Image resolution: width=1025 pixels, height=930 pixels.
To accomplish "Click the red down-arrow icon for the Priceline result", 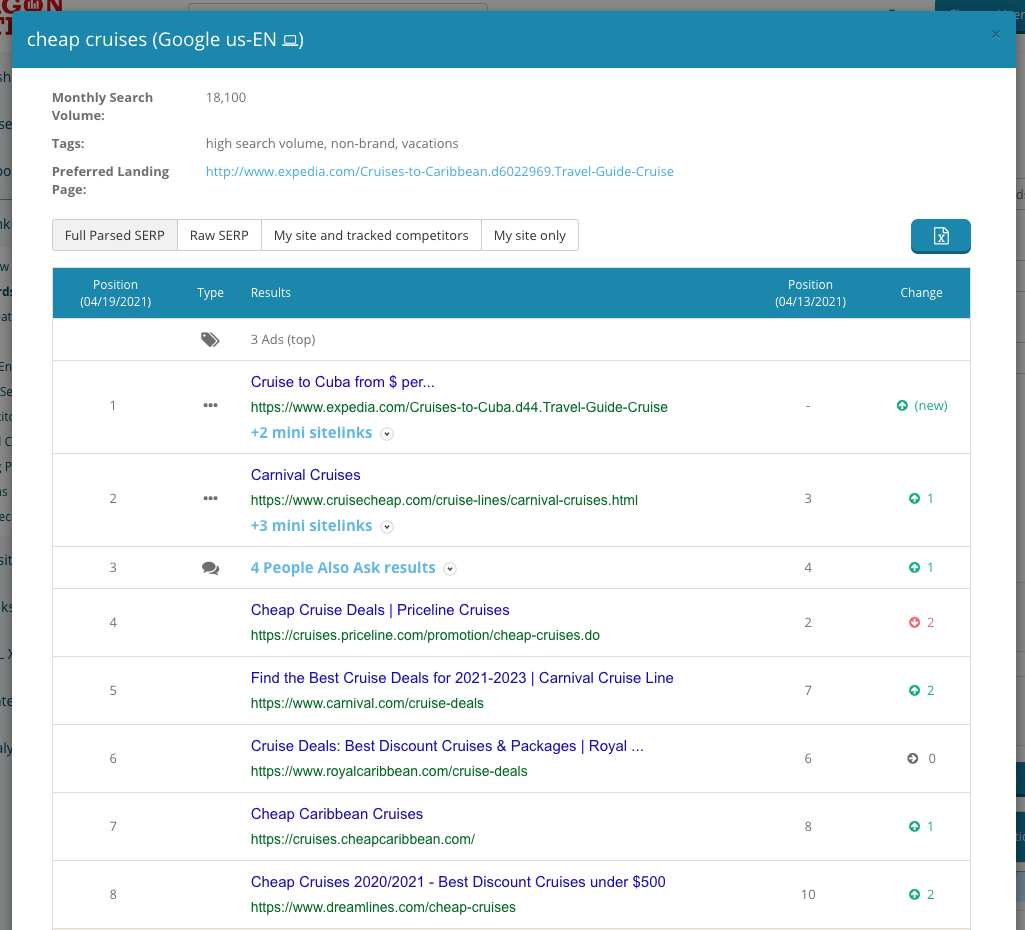I will coord(913,622).
